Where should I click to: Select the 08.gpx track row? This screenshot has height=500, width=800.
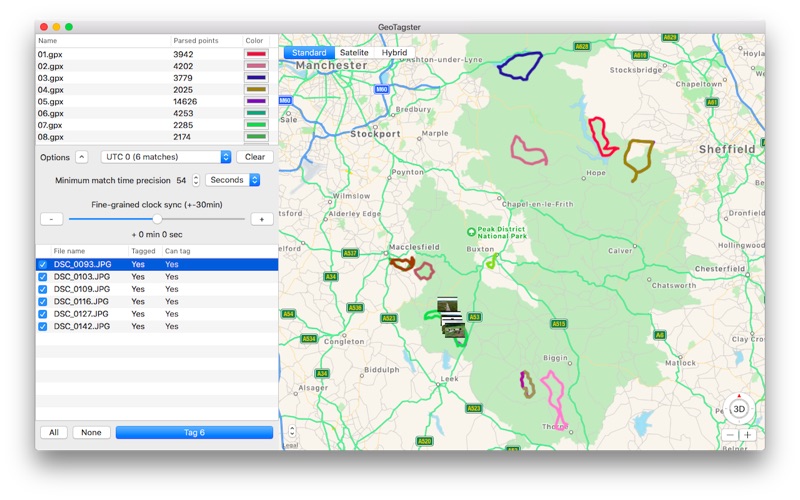(157, 137)
